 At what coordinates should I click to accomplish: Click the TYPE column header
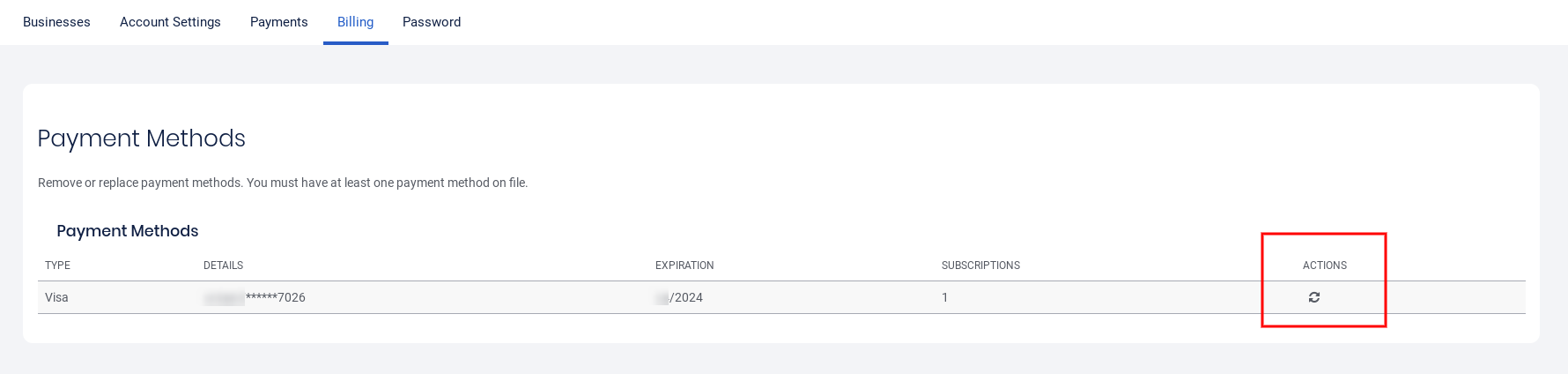tap(58, 266)
